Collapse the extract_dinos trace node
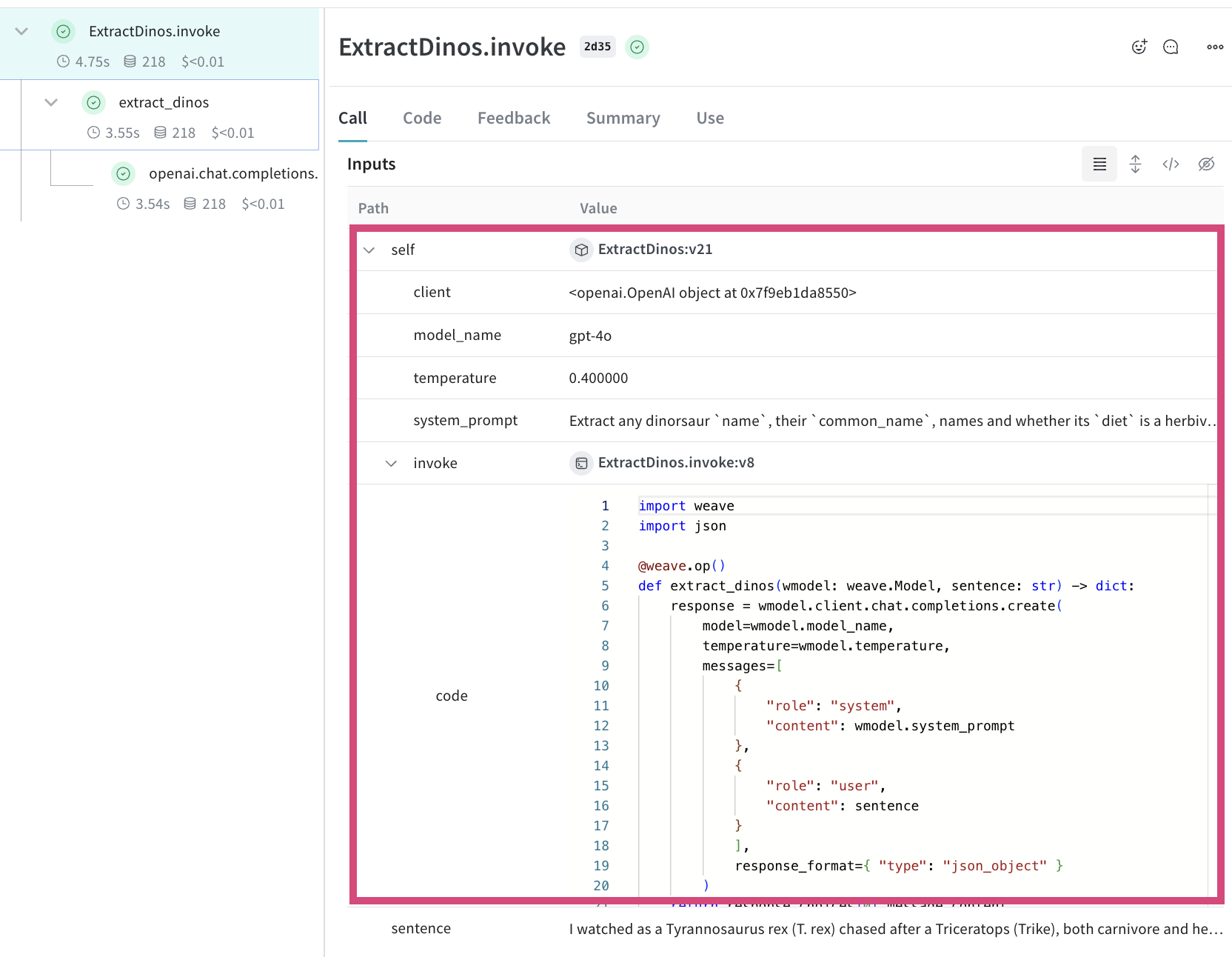 click(51, 102)
